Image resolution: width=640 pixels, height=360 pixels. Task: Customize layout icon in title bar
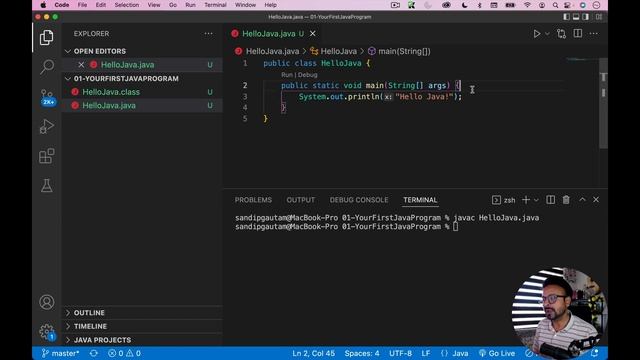599,17
